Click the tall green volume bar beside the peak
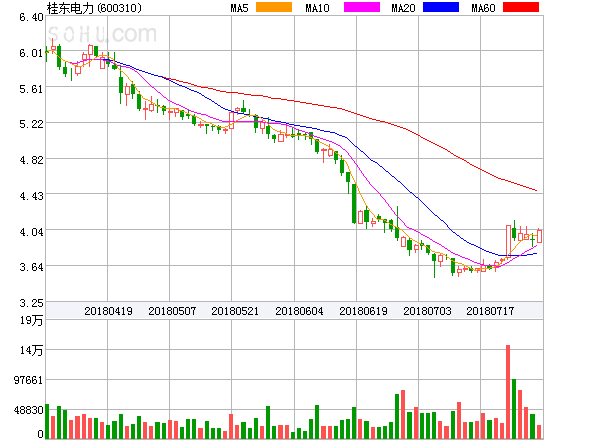Image resolution: width=600 pixels, height=440 pixels. tap(514, 409)
